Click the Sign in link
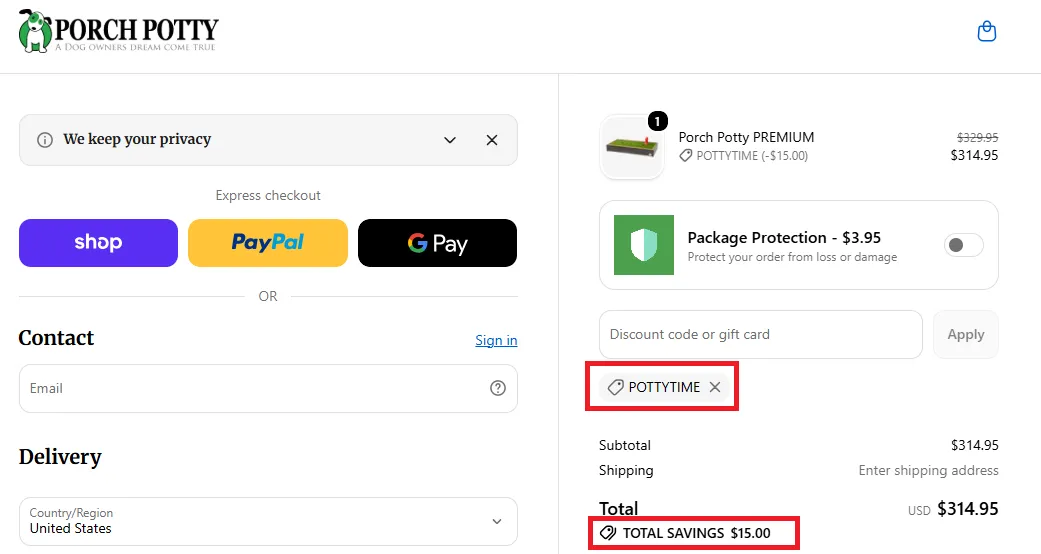The width and height of the screenshot is (1041, 554). [x=496, y=340]
